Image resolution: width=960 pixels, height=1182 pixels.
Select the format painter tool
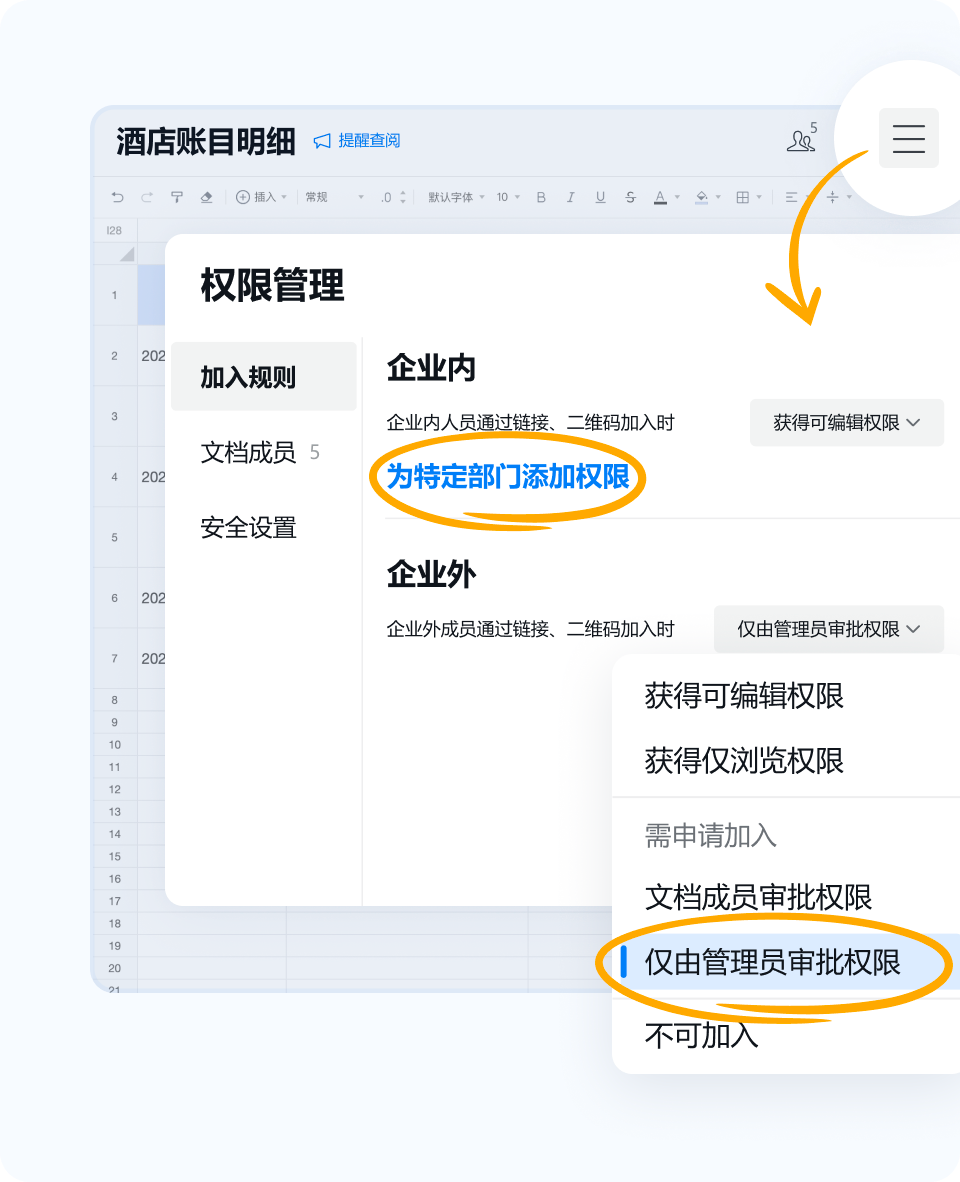tap(177, 197)
